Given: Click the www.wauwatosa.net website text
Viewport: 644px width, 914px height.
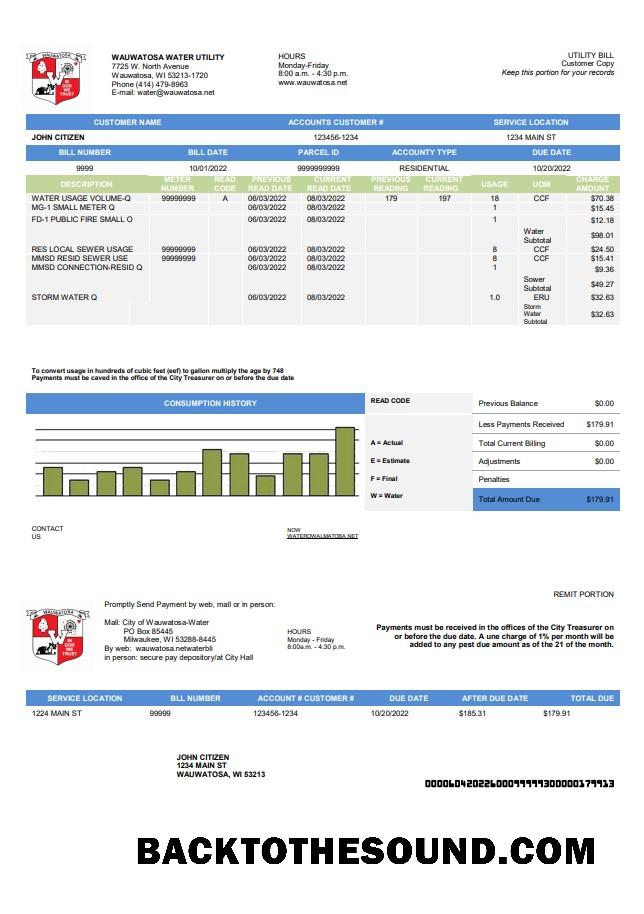Looking at the screenshot, I should [x=312, y=83].
